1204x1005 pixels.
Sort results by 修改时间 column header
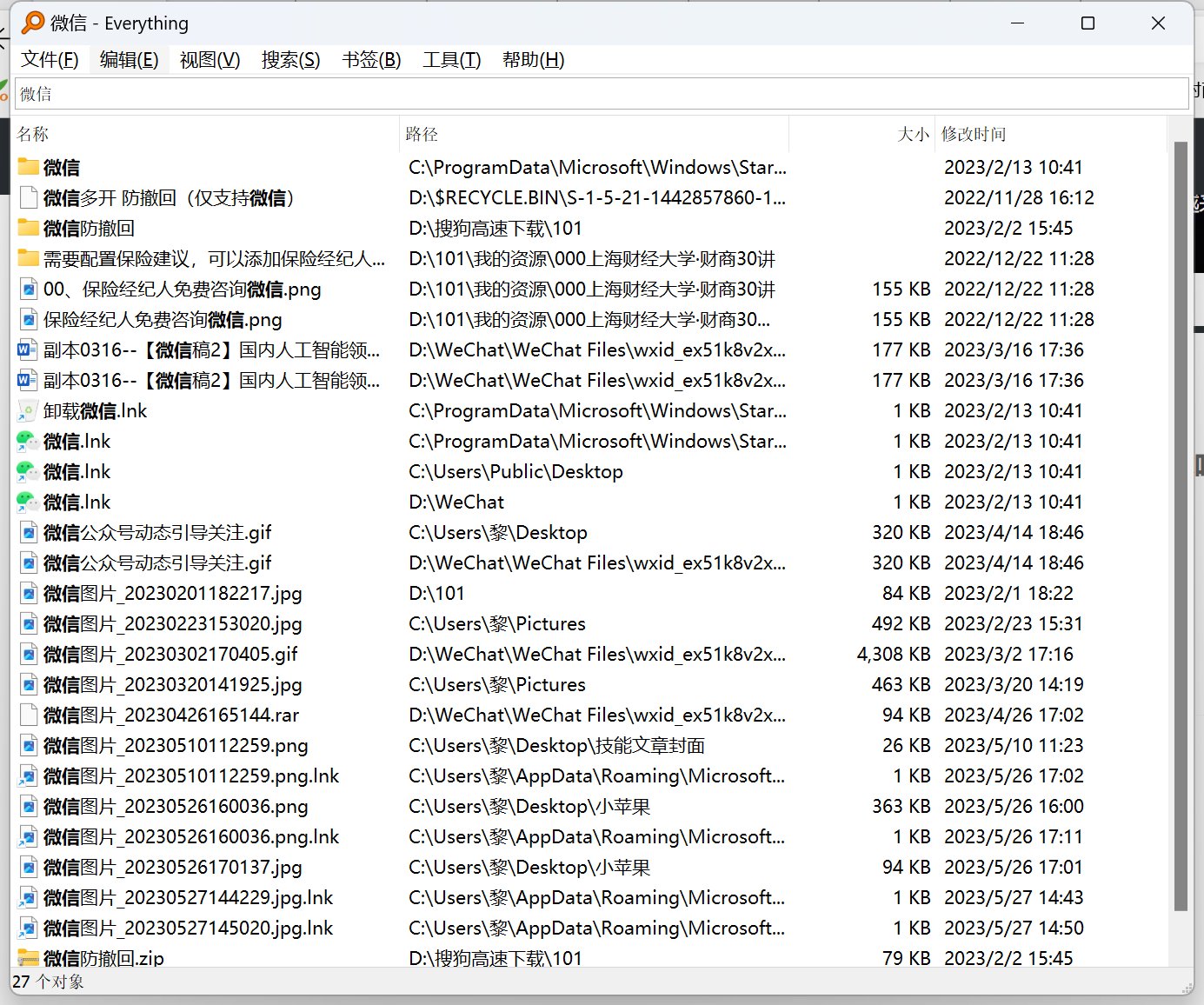1050,134
